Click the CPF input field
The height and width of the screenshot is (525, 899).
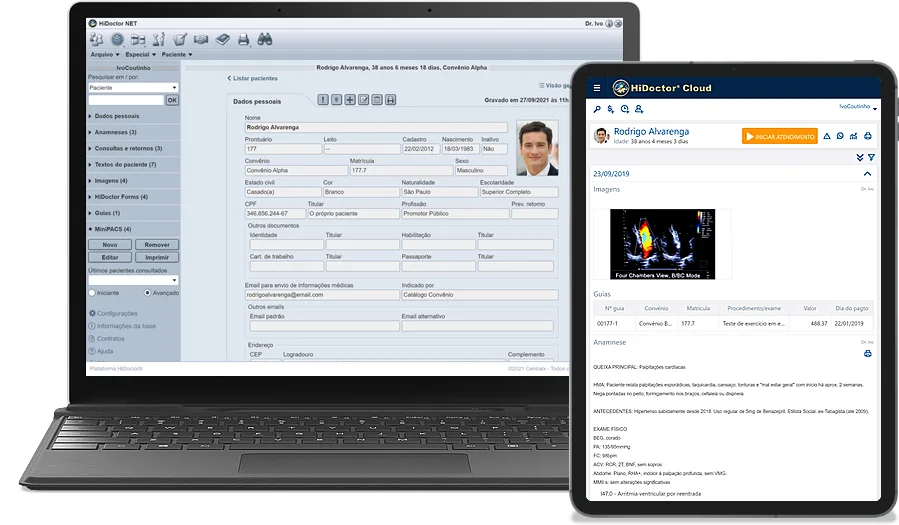(x=275, y=213)
